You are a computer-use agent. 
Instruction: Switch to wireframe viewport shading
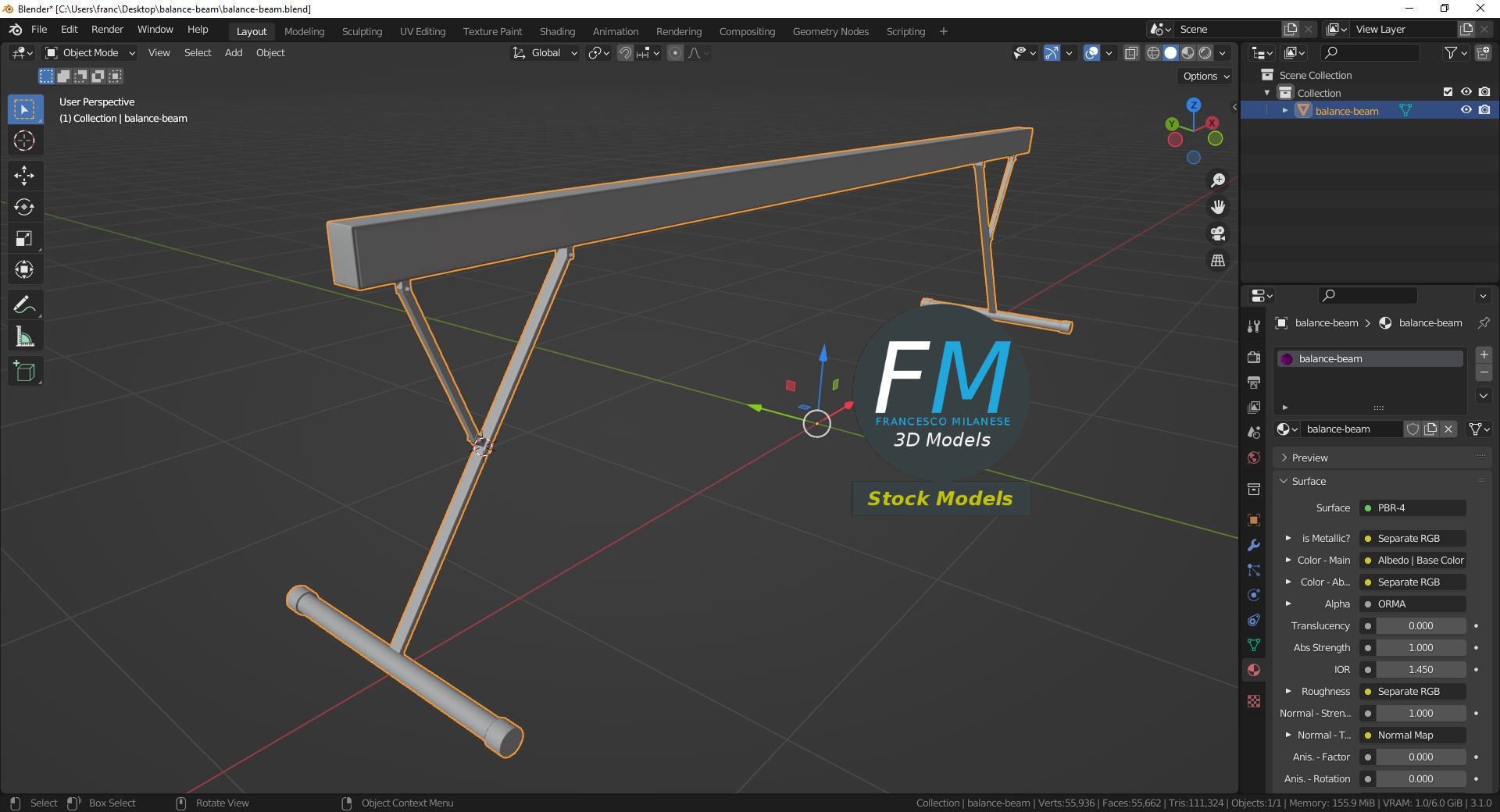tap(1153, 53)
